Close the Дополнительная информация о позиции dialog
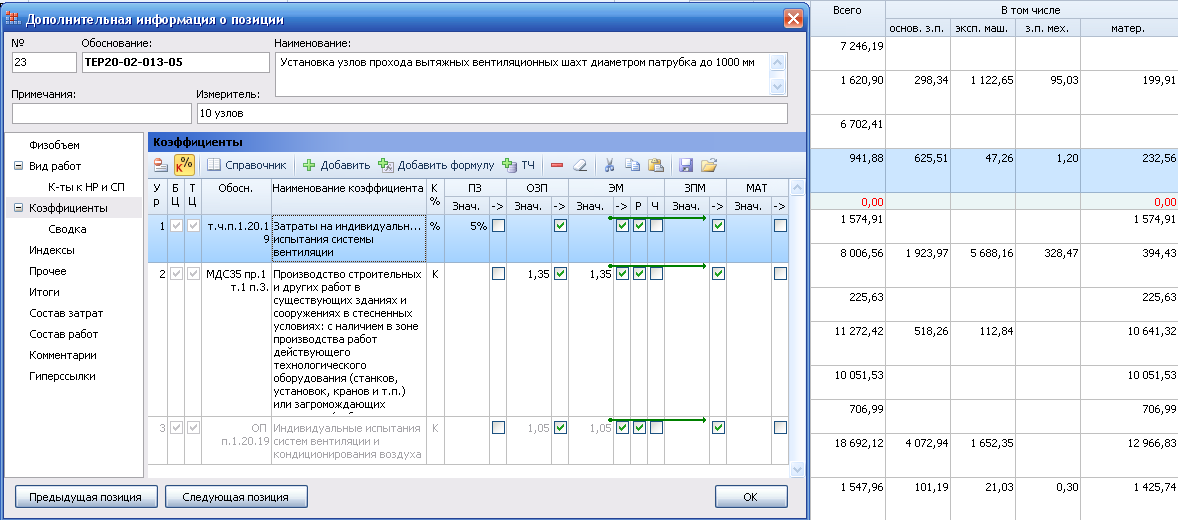The width and height of the screenshot is (1178, 520). [793, 18]
